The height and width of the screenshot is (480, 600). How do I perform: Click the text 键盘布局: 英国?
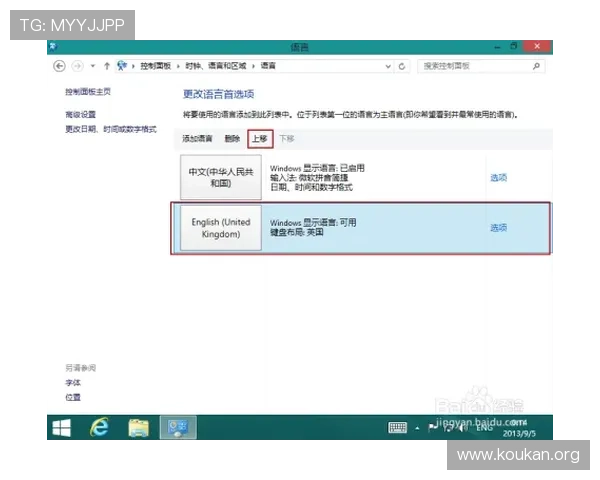pyautogui.click(x=297, y=232)
